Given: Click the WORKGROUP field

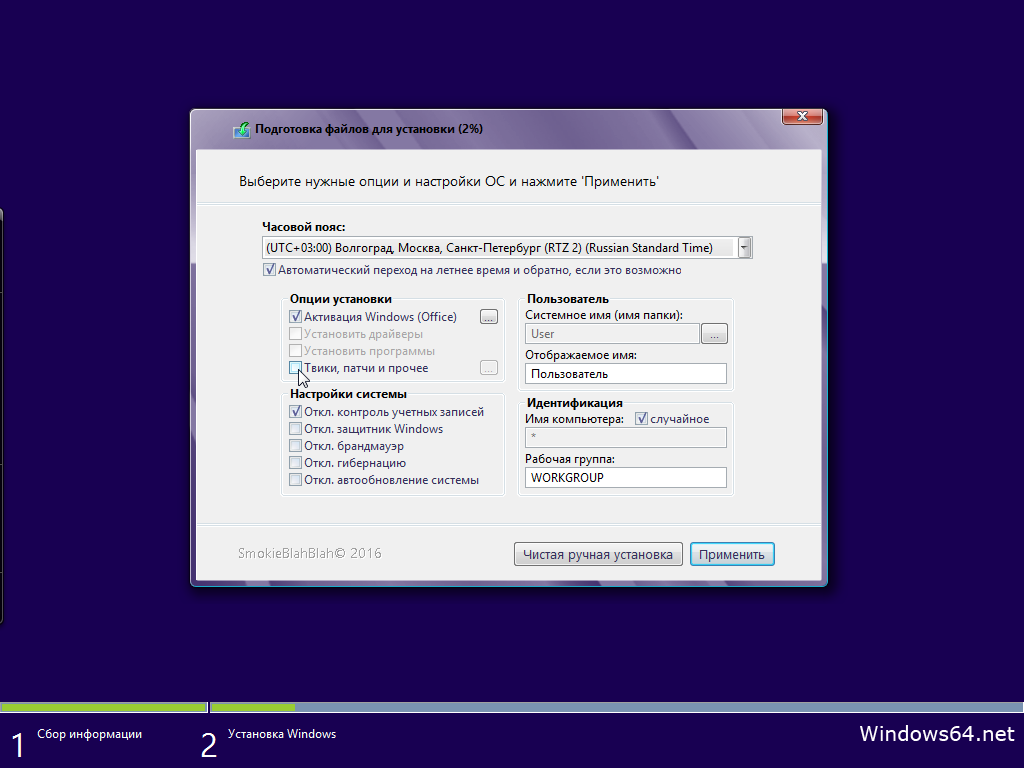Looking at the screenshot, I should coord(626,477).
